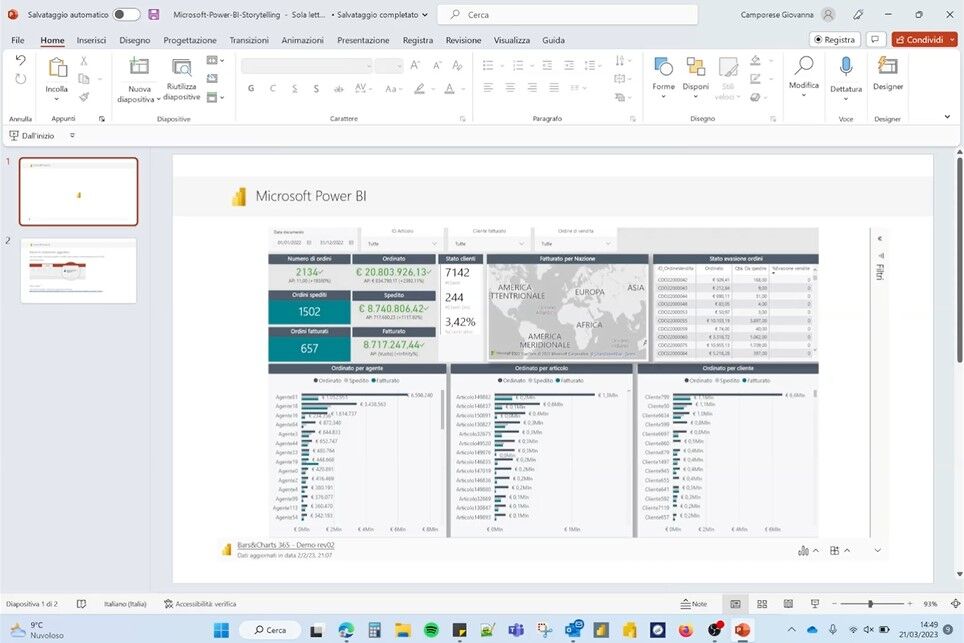Toggle align left paragraph button
964x643 pixels.
[488, 88]
